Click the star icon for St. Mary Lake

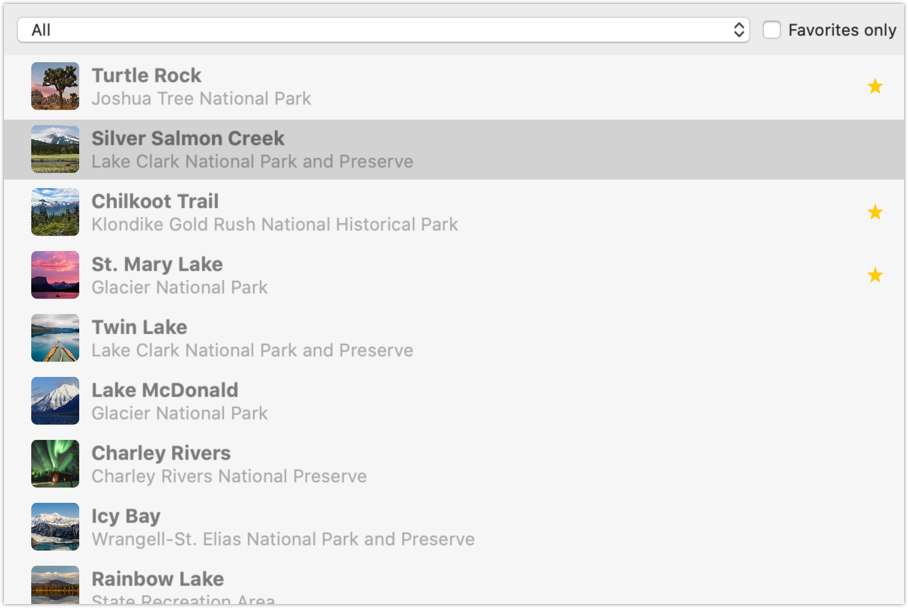[875, 275]
